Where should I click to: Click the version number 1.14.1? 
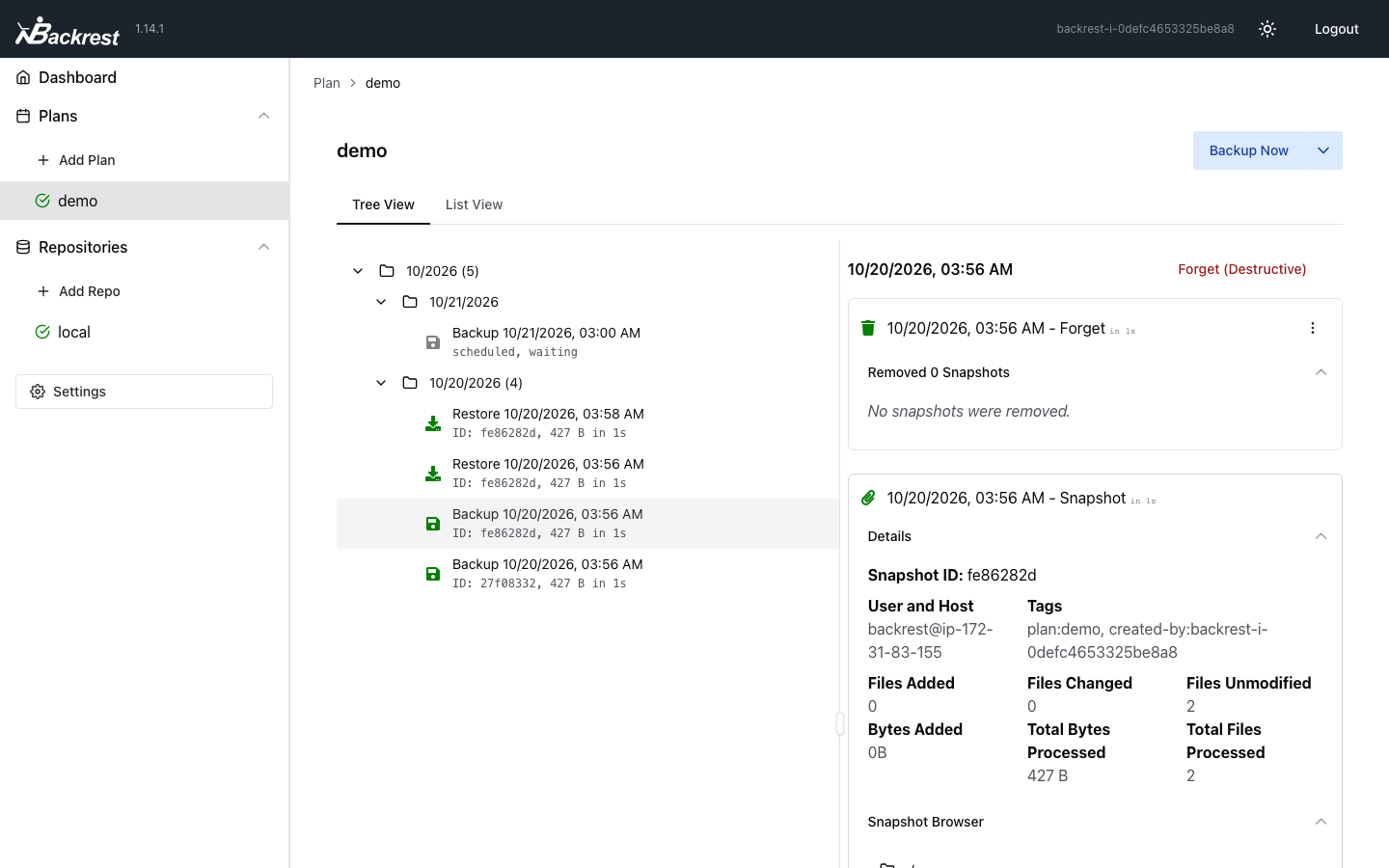[x=150, y=29]
